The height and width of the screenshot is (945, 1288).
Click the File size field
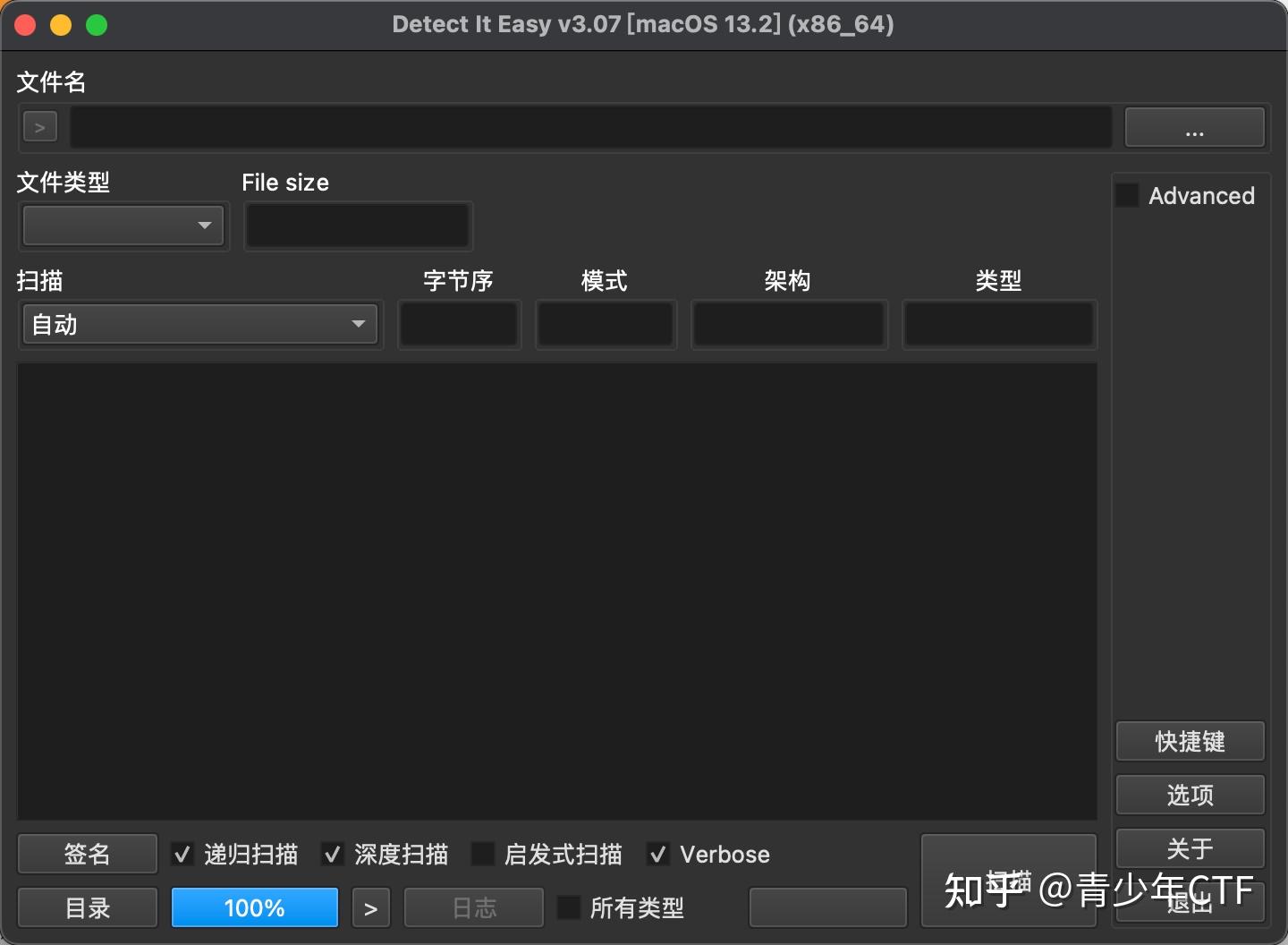tap(358, 226)
